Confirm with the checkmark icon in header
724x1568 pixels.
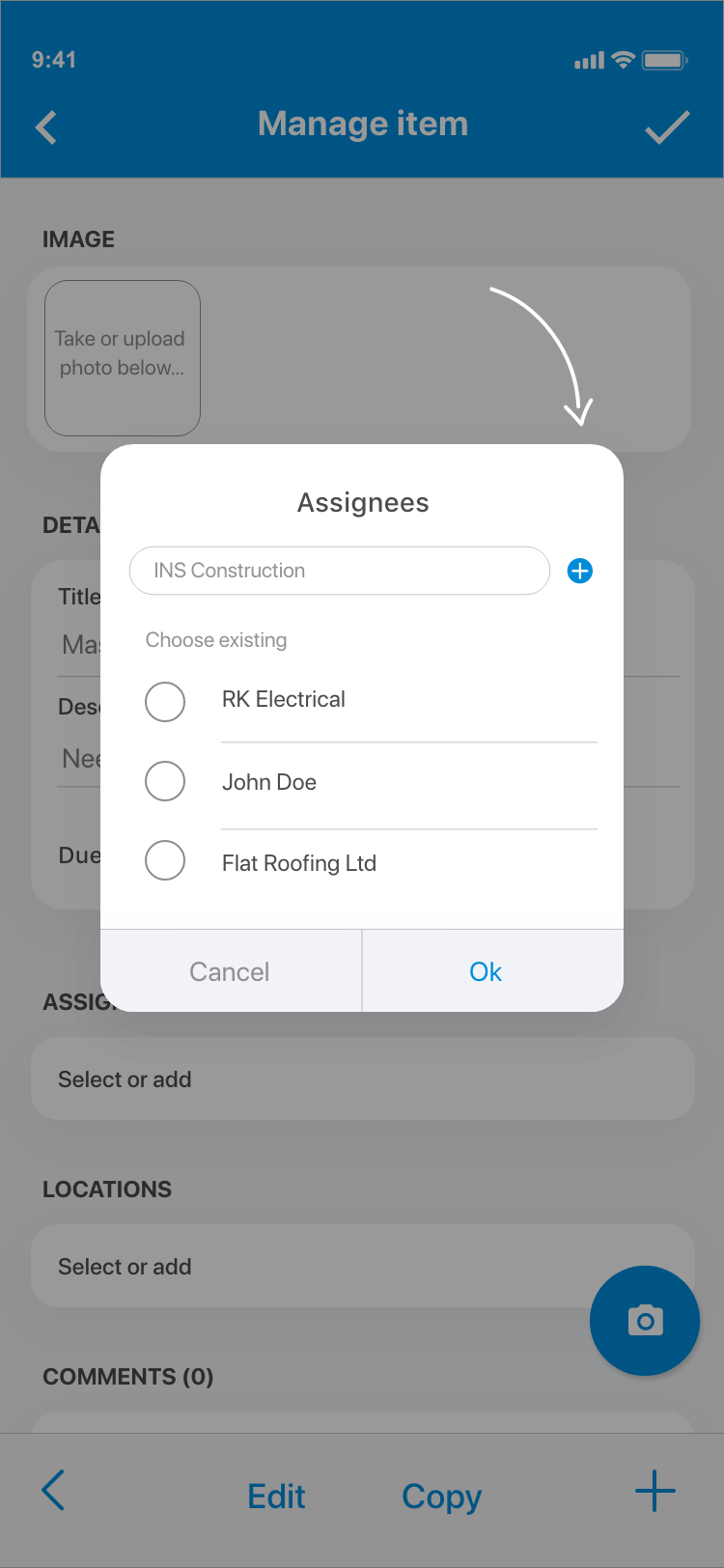pyautogui.click(x=667, y=127)
